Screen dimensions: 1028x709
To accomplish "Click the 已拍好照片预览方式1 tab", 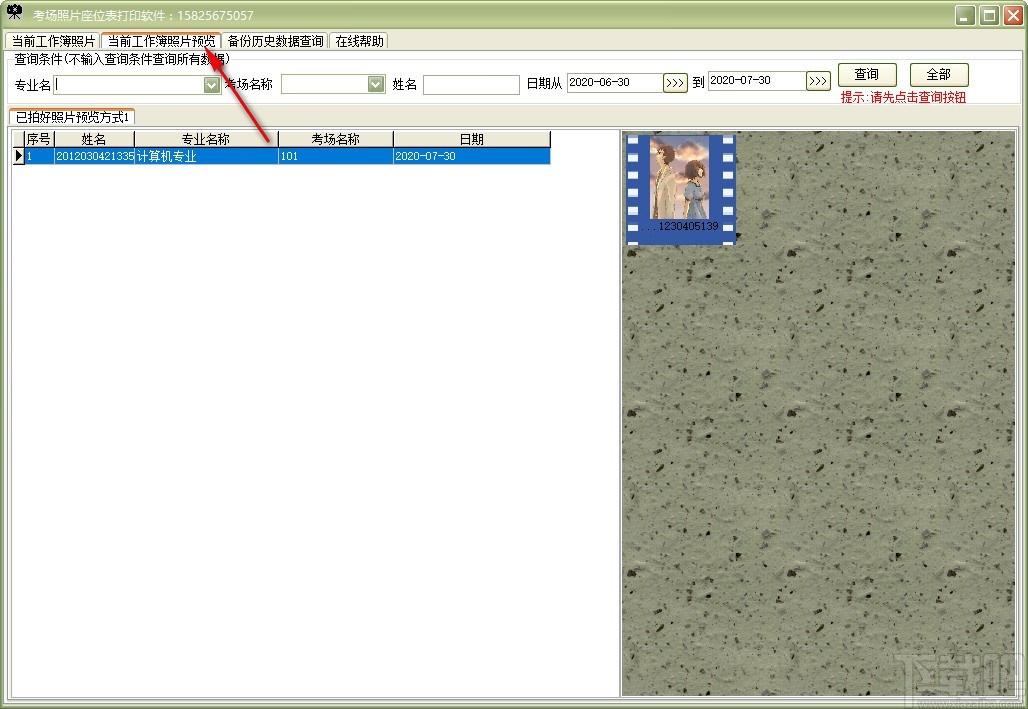I will point(72,117).
